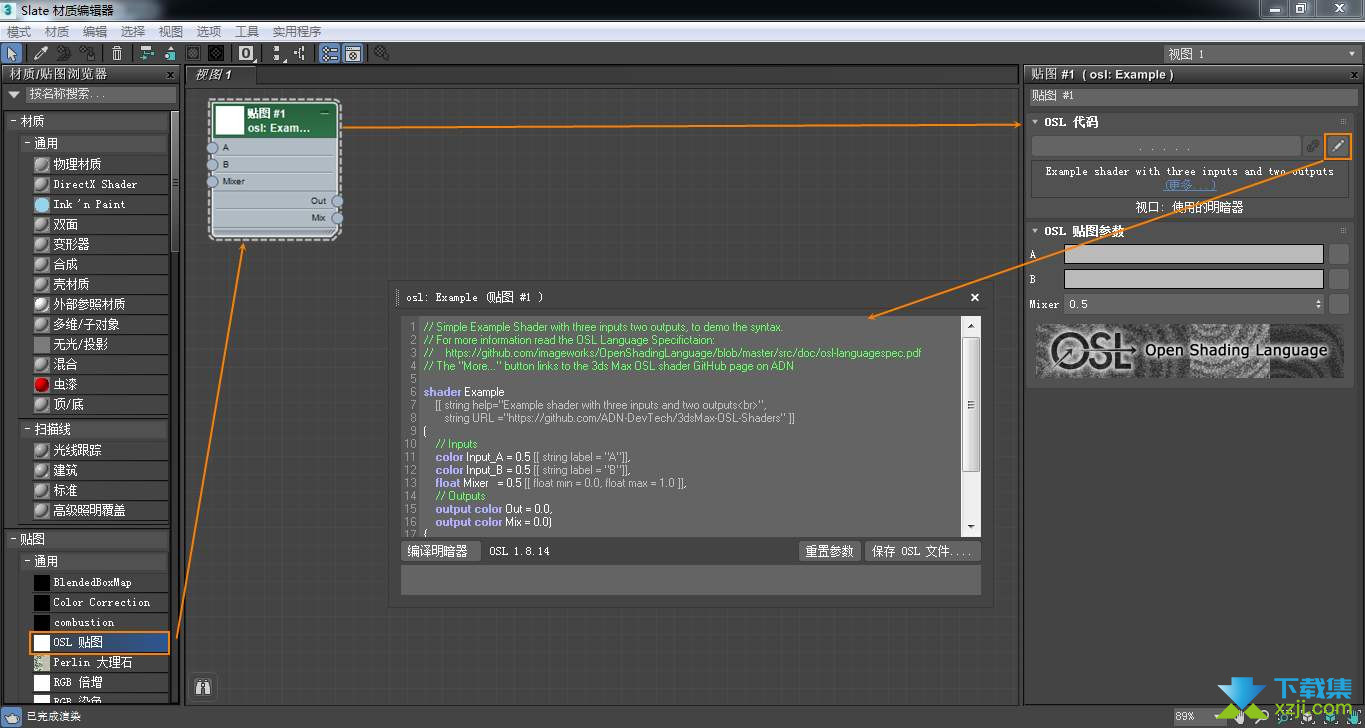Viewport: 1365px width, 728px height.
Task: Open the 材质 menu
Action: tap(57, 31)
